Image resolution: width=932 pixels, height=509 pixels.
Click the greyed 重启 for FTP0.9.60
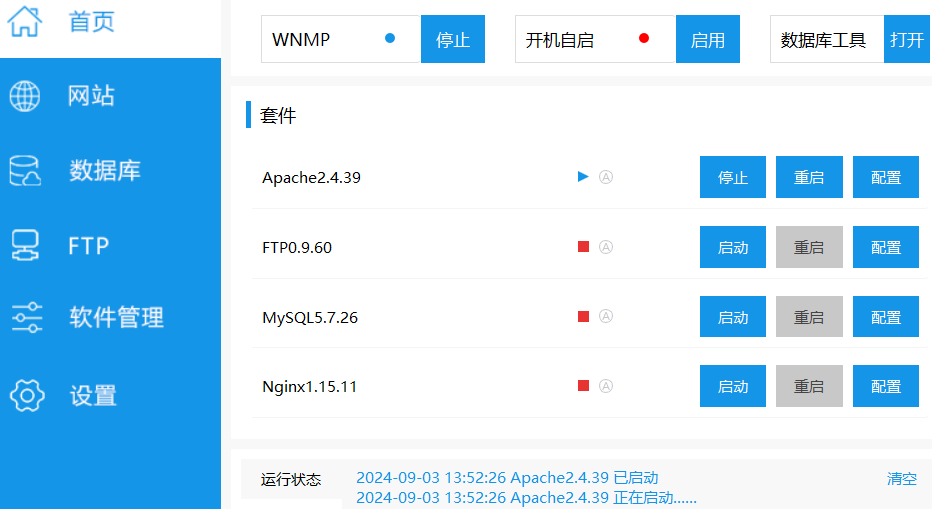(809, 247)
